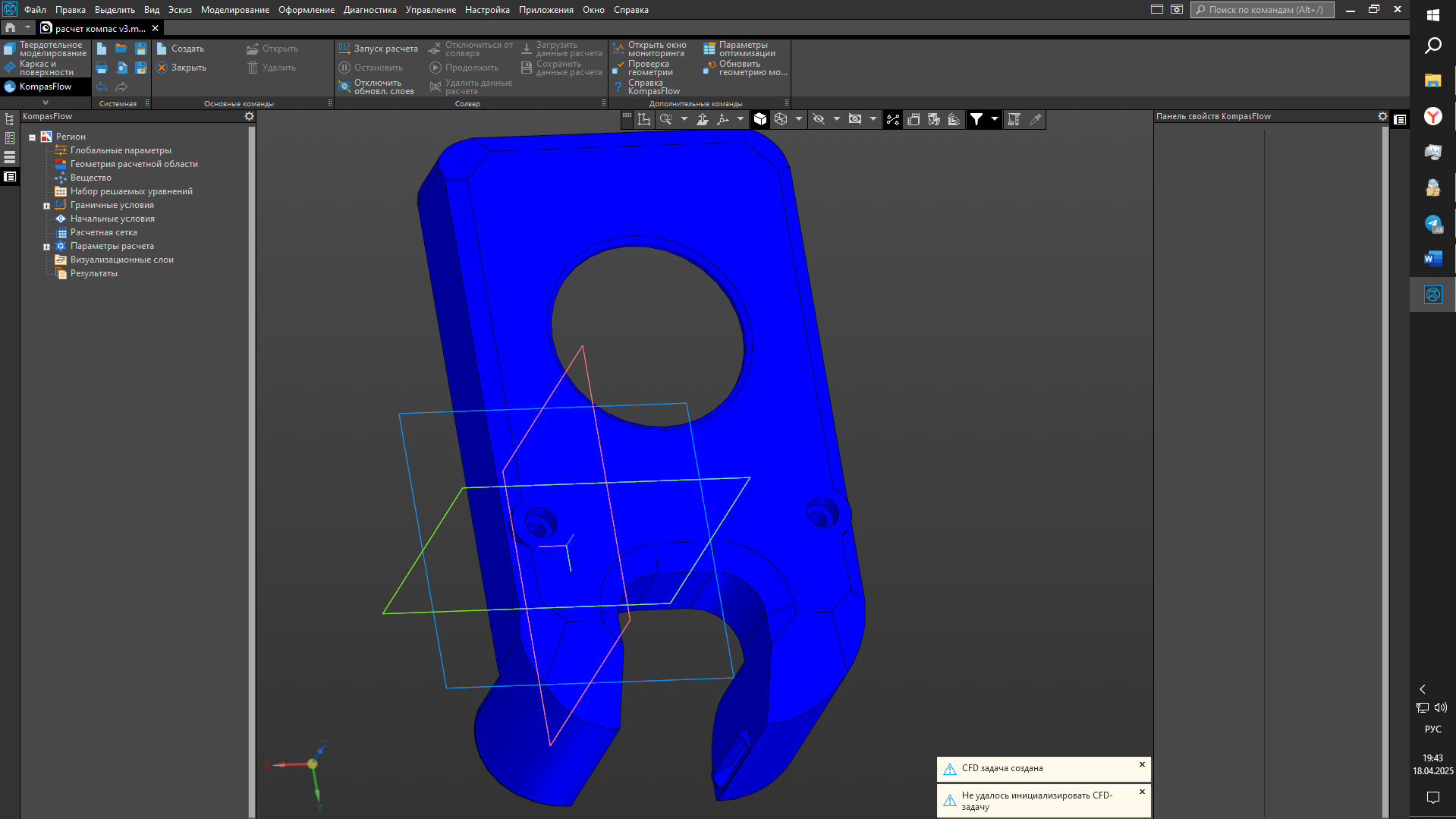Click the print icon in the system toolbar
This screenshot has width=1456, height=819.
coord(102,68)
